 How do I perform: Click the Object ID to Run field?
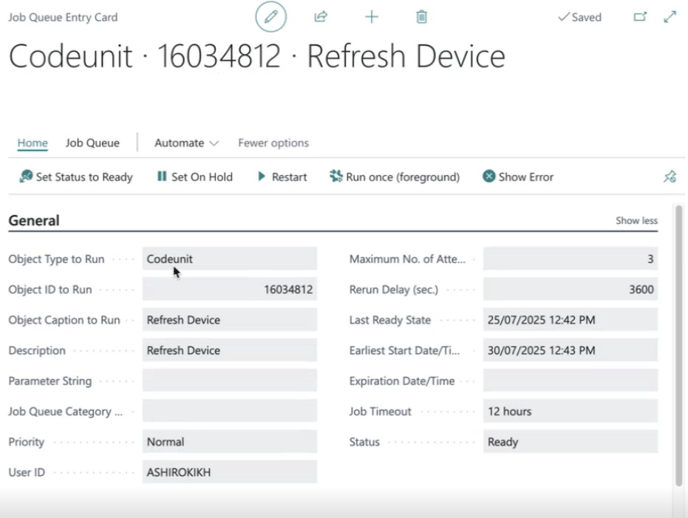[229, 289]
